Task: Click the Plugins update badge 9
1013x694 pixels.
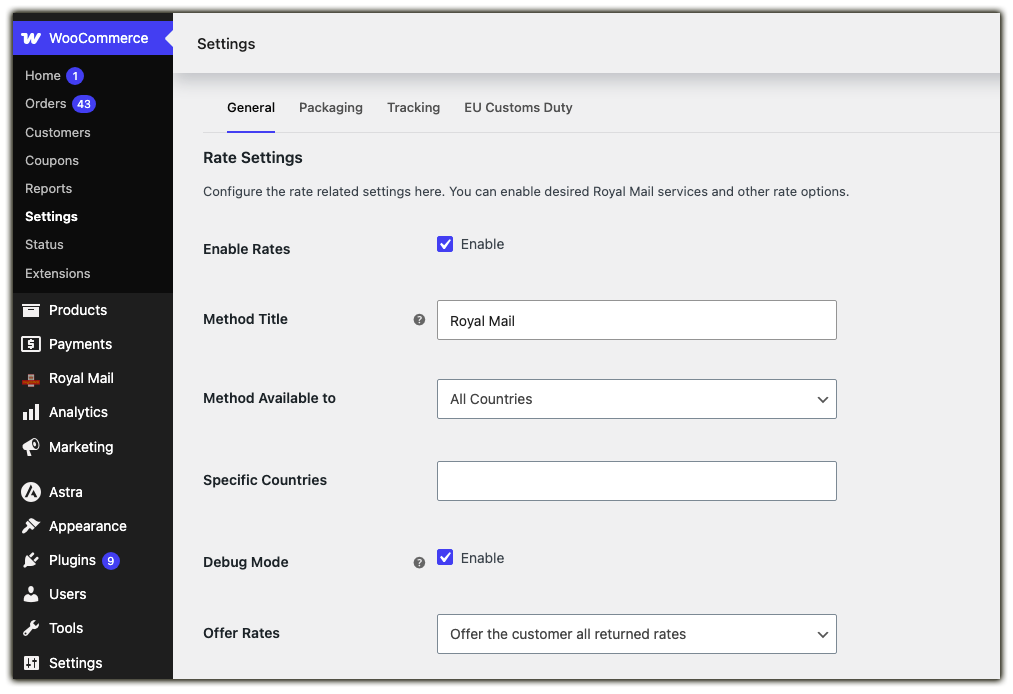Action: click(110, 561)
